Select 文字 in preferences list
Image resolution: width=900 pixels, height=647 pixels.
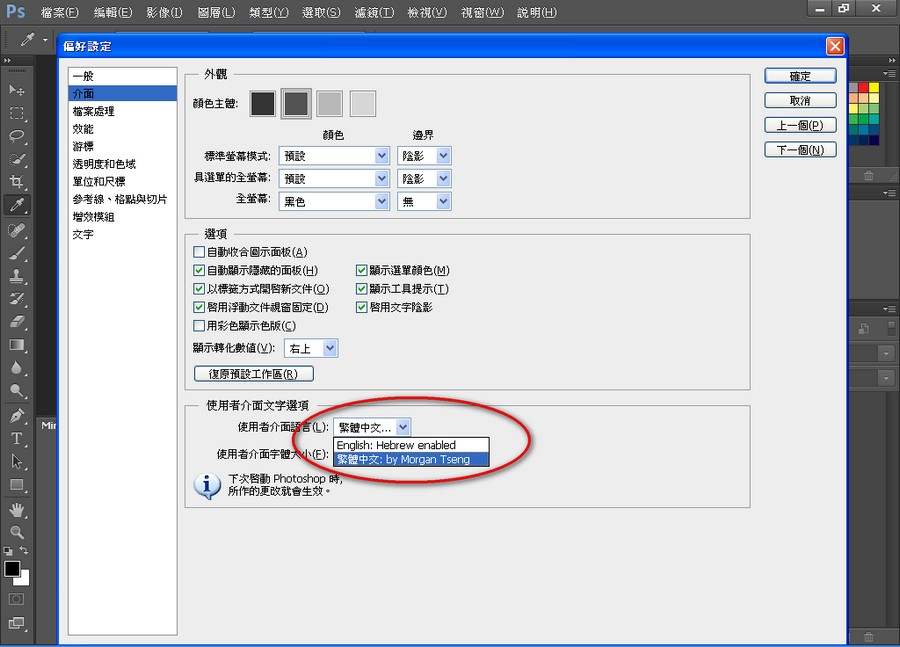click(x=122, y=234)
